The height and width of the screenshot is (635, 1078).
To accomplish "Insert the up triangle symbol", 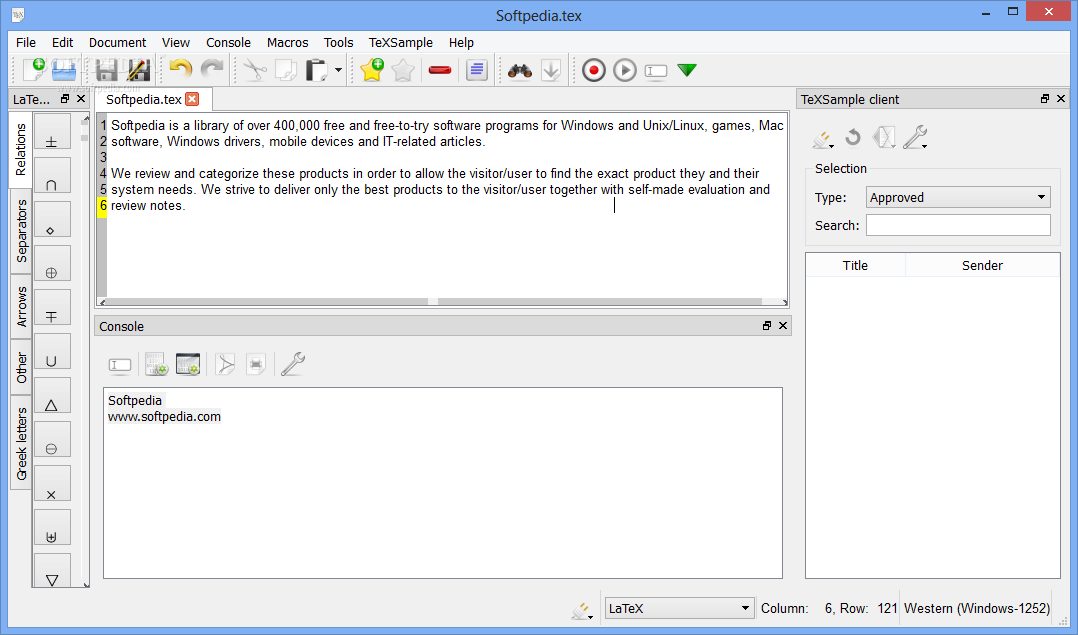I will point(52,395).
